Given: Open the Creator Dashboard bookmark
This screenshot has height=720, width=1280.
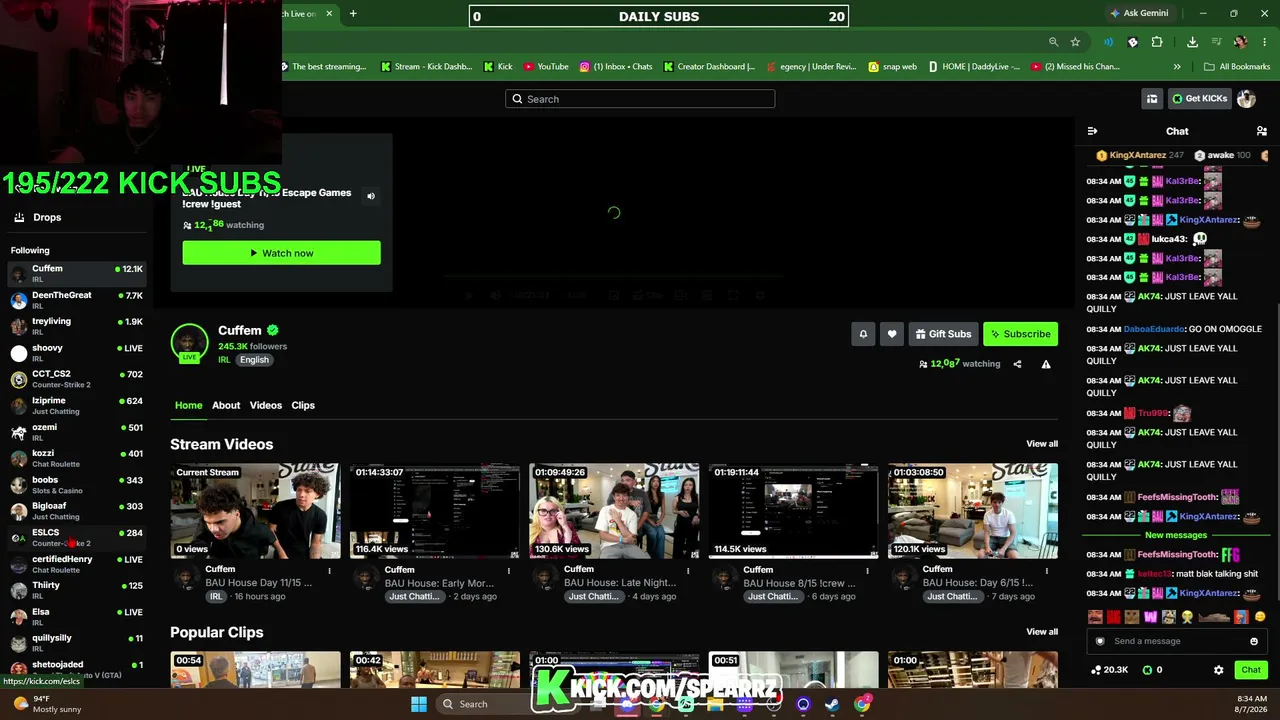Looking at the screenshot, I should tap(709, 67).
